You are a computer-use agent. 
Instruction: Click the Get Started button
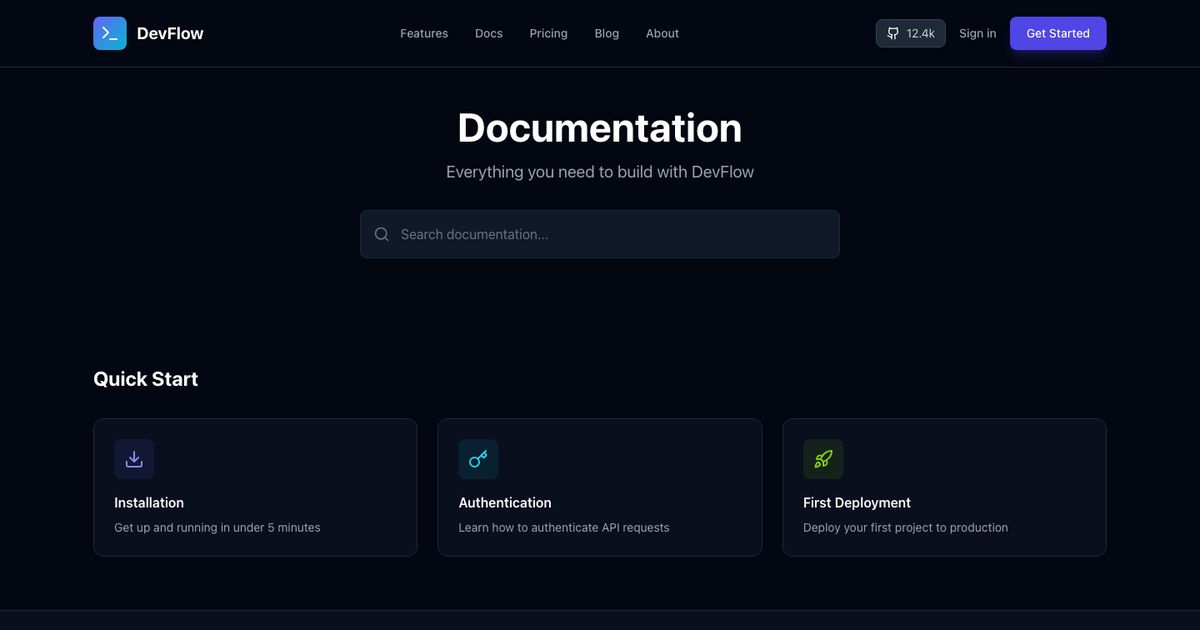tap(1058, 33)
